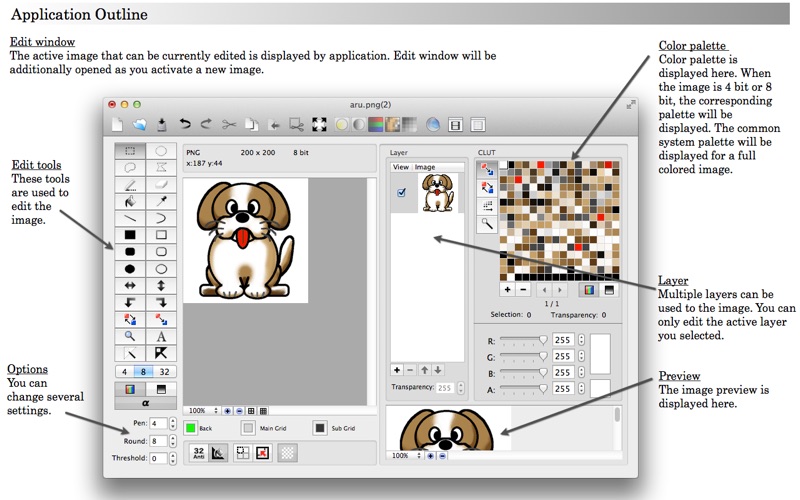Open the preview 100% zoom dropdown
Image resolution: width=800 pixels, height=500 pixels.
click(x=404, y=455)
